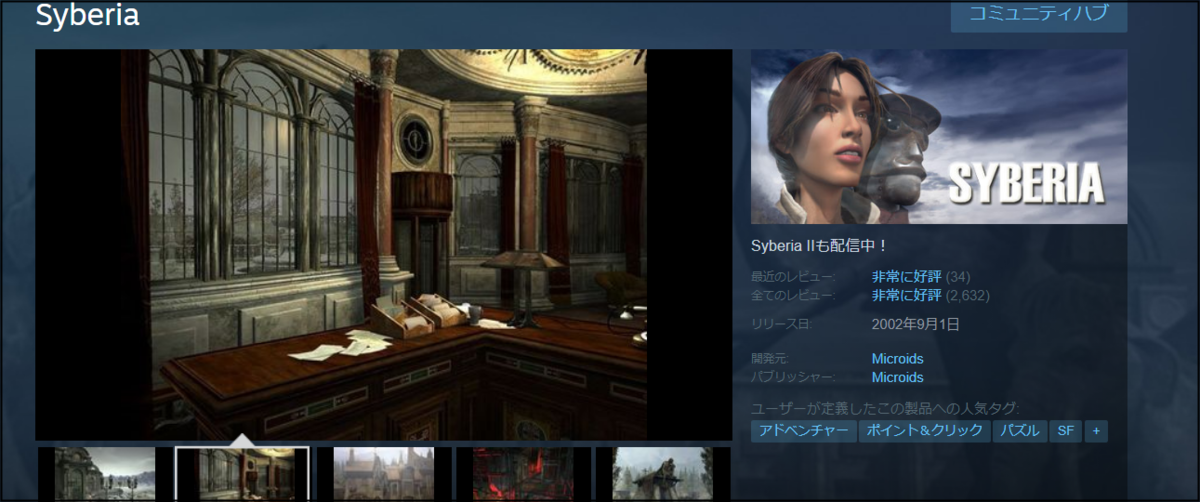Viewport: 1200px width, 502px height.
Task: Click the パズル tag
Action: (1019, 431)
